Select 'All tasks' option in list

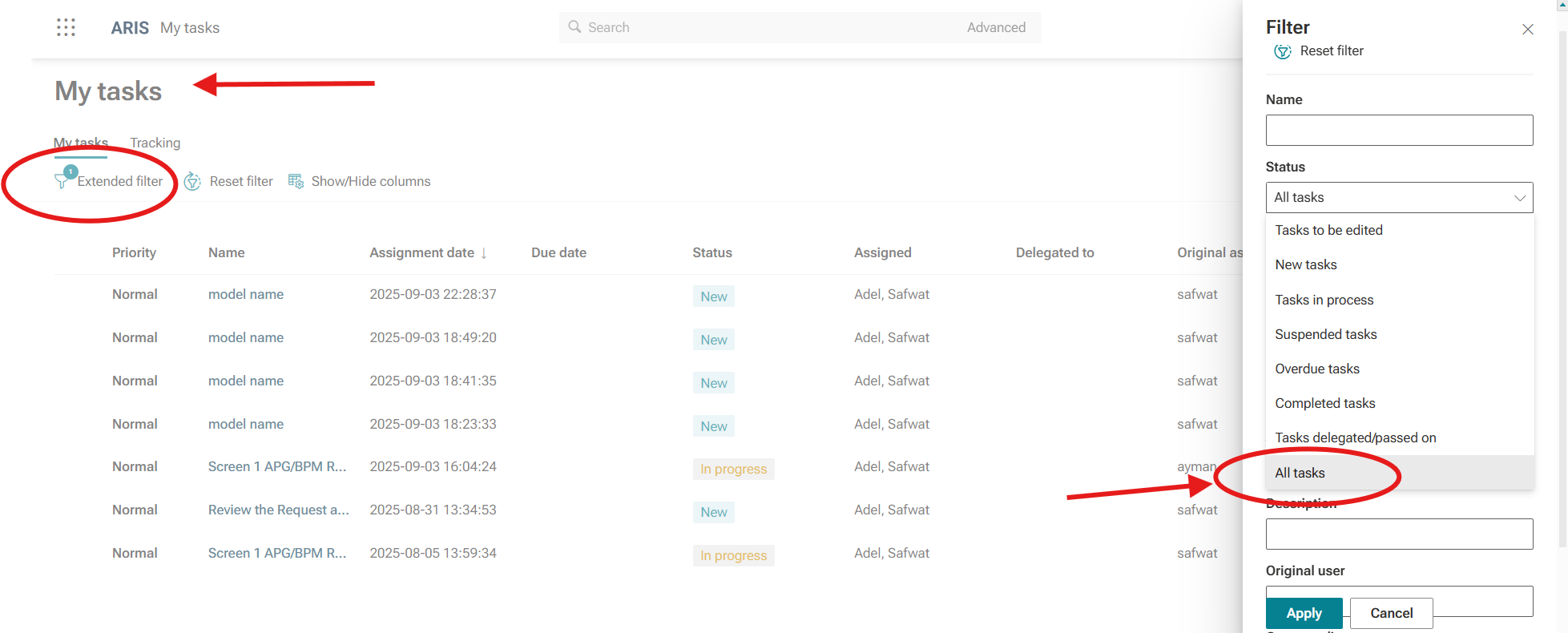pos(1300,474)
